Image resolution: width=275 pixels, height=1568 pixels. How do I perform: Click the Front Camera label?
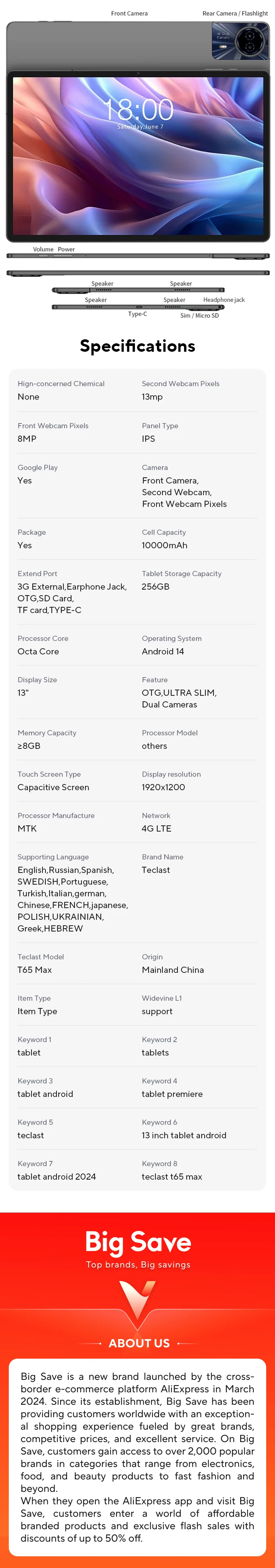pos(129,14)
